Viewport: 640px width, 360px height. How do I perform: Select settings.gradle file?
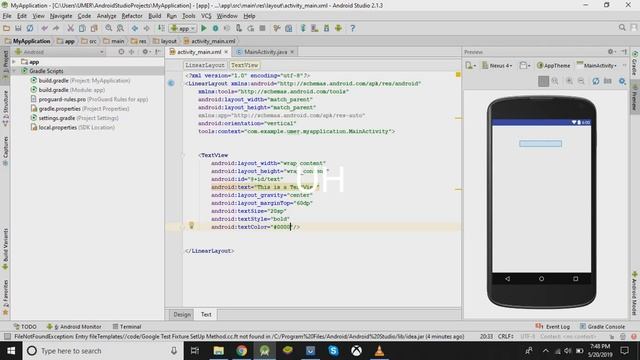click(x=75, y=118)
